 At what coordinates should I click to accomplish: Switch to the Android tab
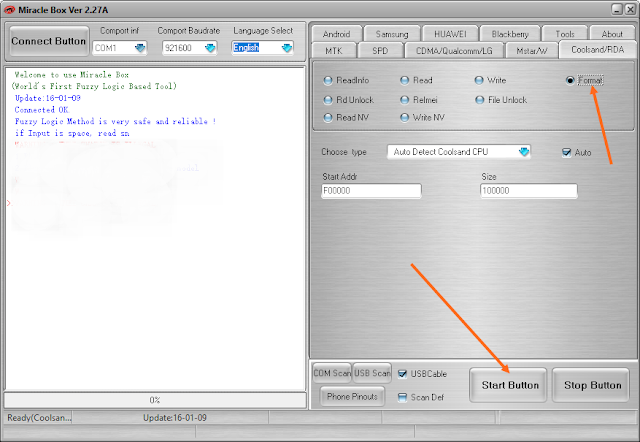(x=336, y=34)
